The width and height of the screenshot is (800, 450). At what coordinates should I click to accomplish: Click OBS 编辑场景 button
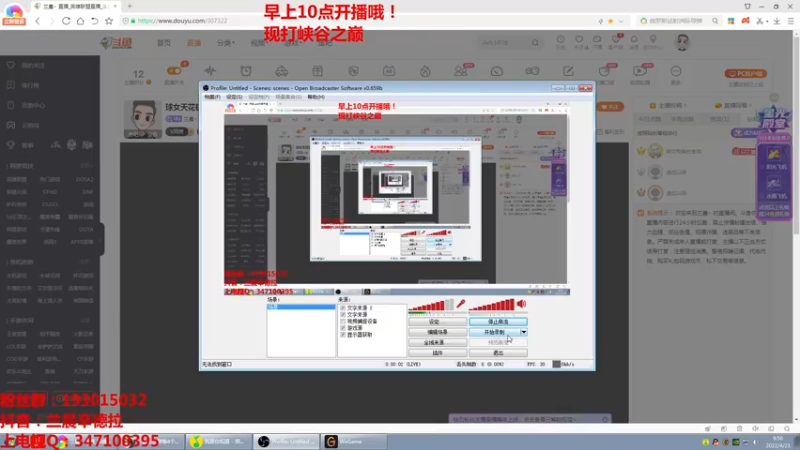pos(437,332)
